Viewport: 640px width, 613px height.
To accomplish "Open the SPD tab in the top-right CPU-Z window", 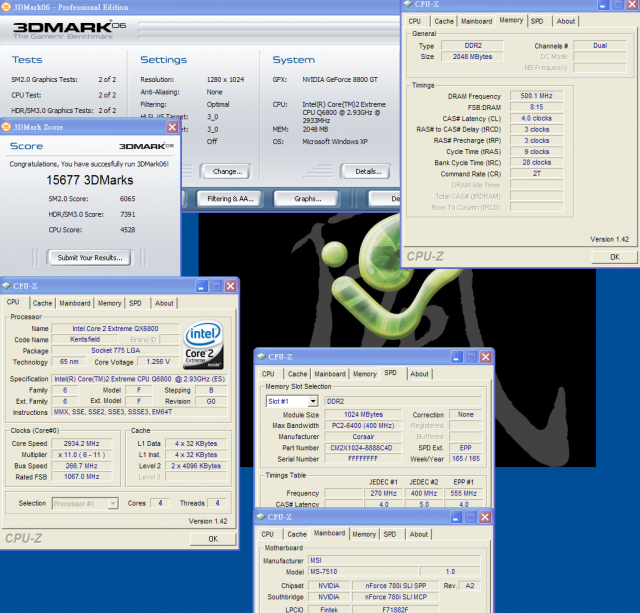I will tap(537, 21).
